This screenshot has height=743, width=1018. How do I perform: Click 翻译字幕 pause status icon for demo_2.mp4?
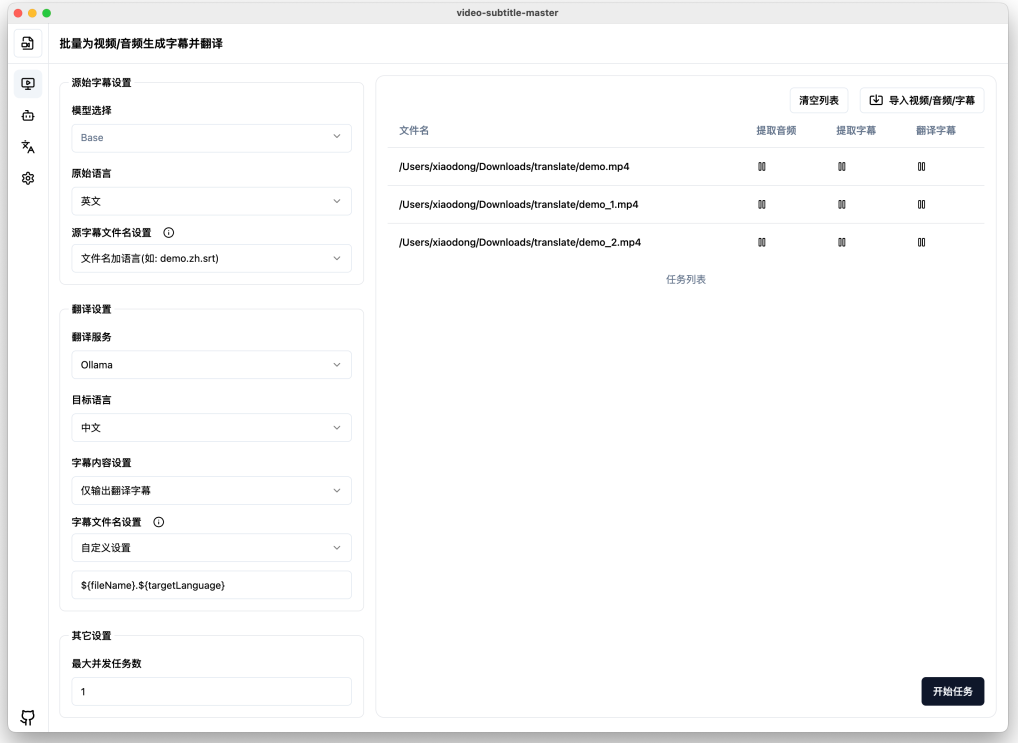921,242
